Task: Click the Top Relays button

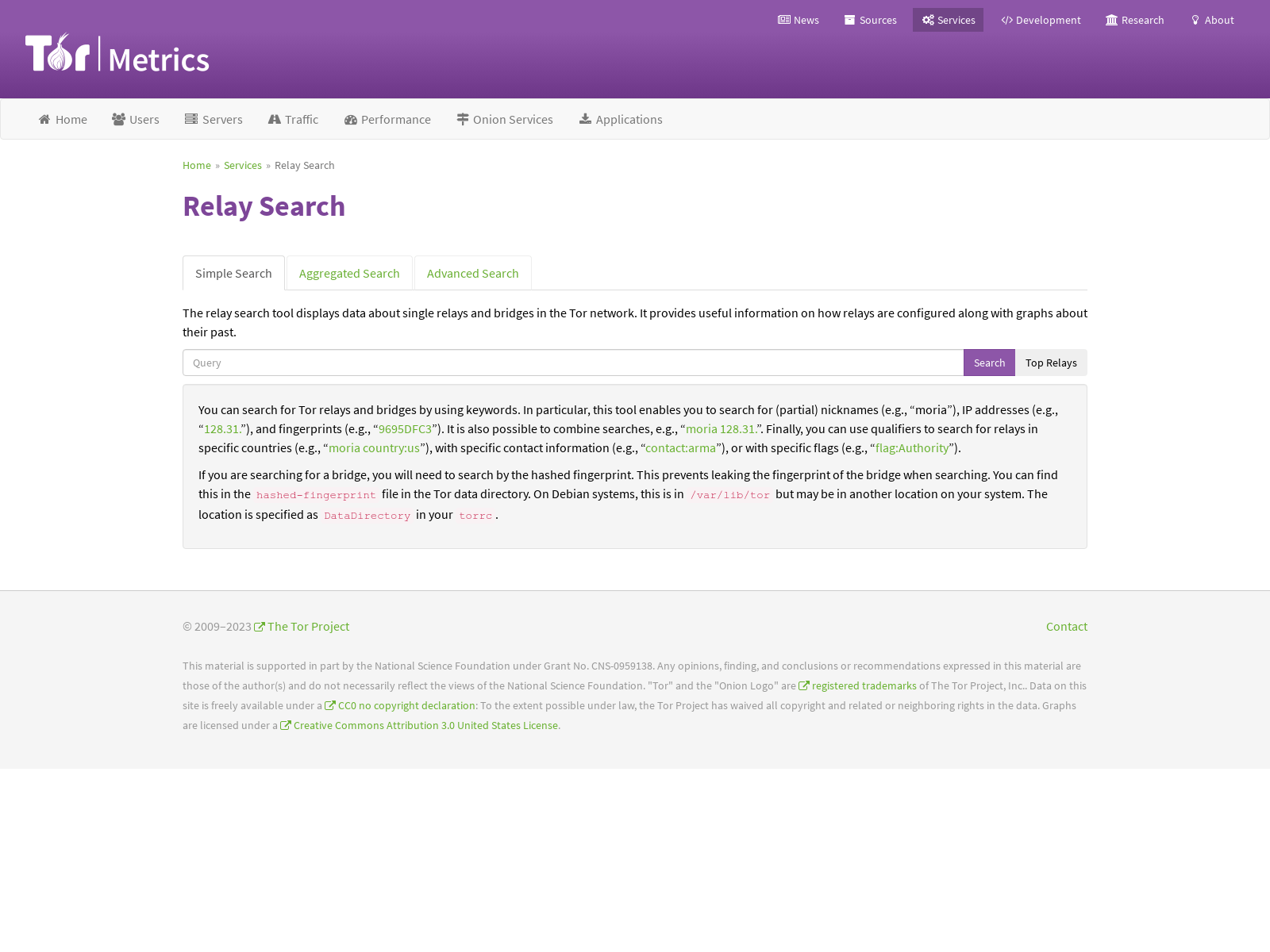Action: (1051, 363)
